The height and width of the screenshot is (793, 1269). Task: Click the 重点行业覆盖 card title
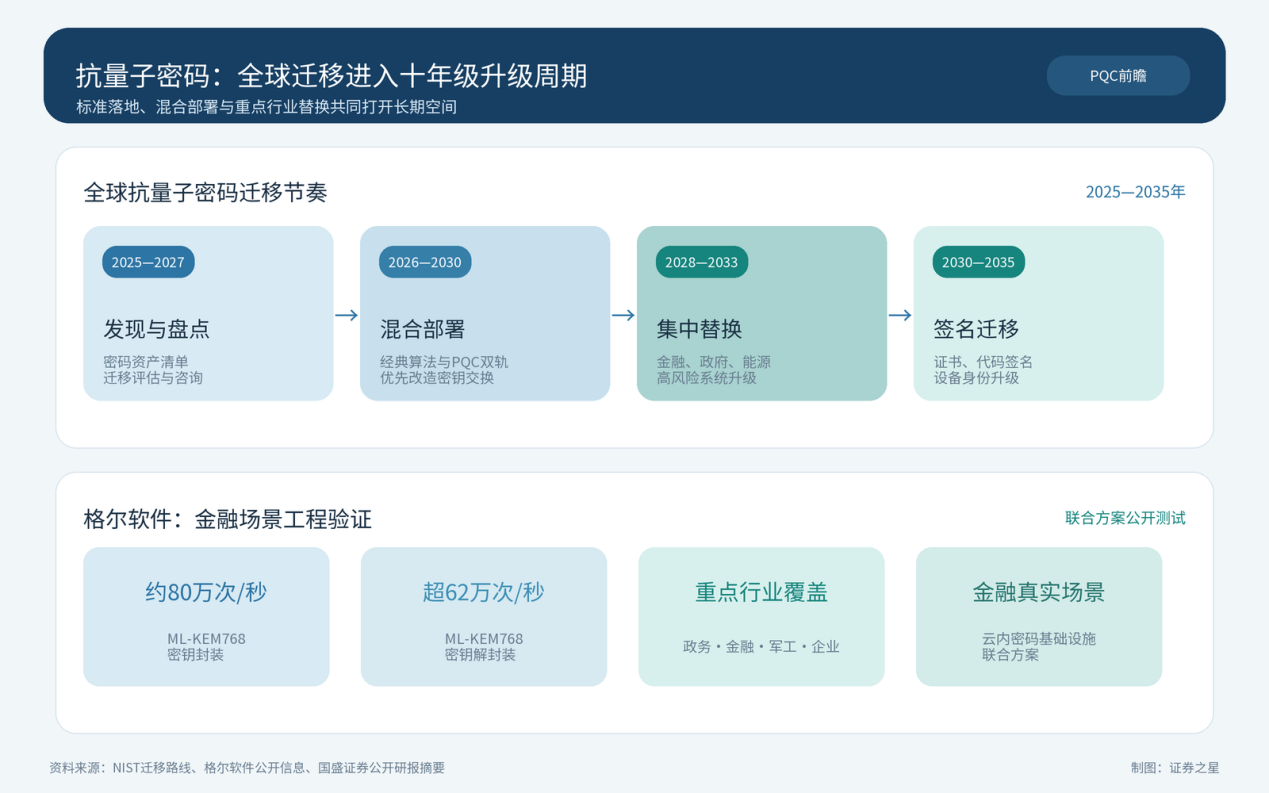tap(762, 592)
